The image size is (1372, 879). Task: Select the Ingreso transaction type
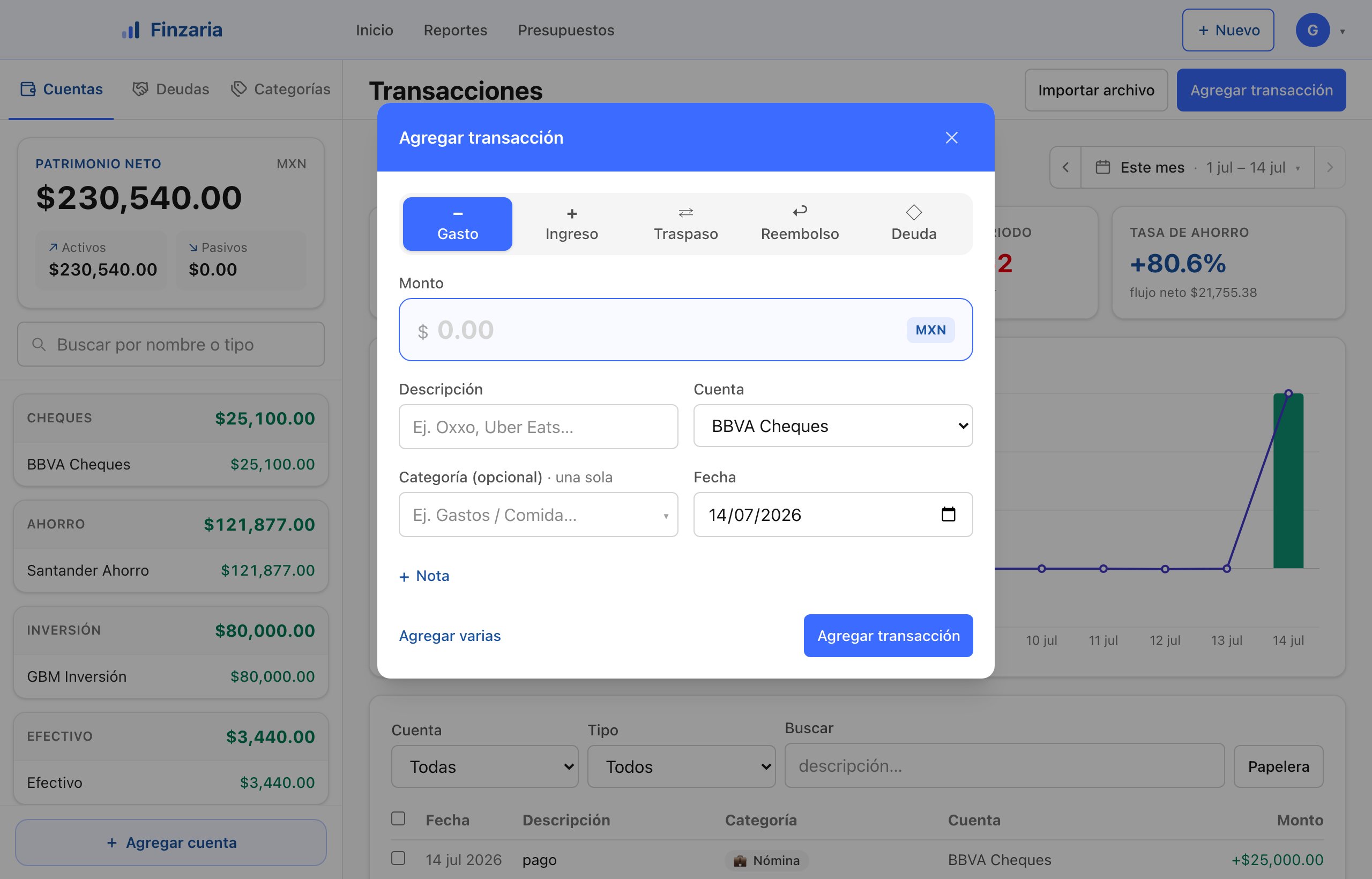tap(571, 224)
